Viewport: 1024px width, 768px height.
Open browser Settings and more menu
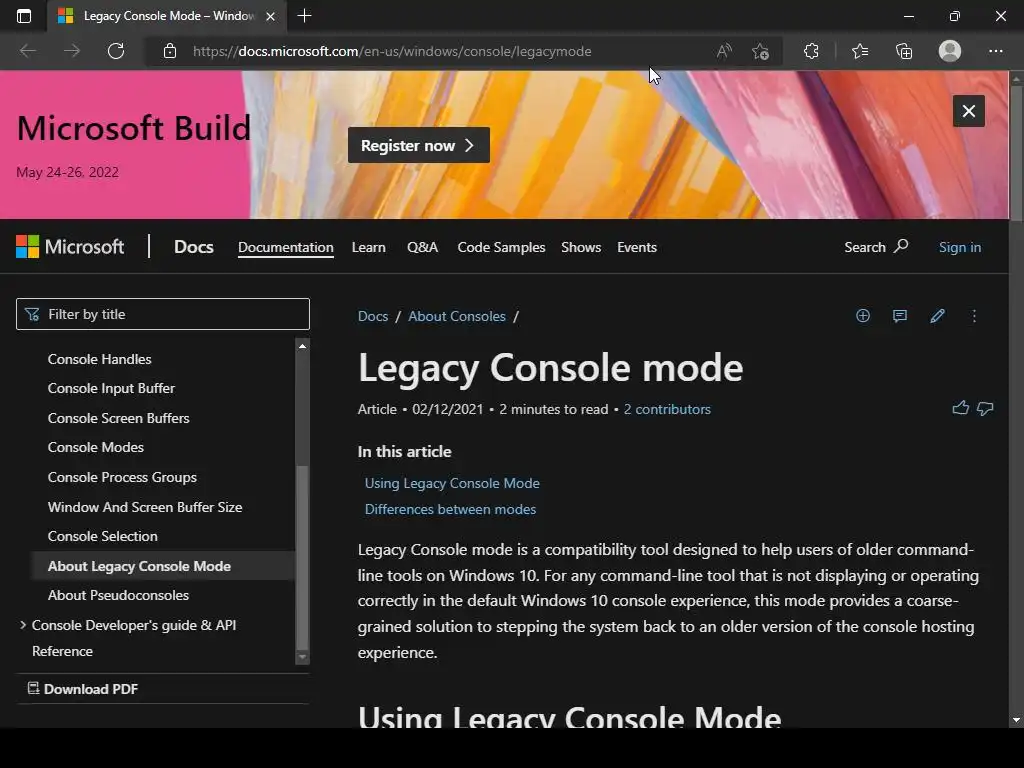click(995, 51)
